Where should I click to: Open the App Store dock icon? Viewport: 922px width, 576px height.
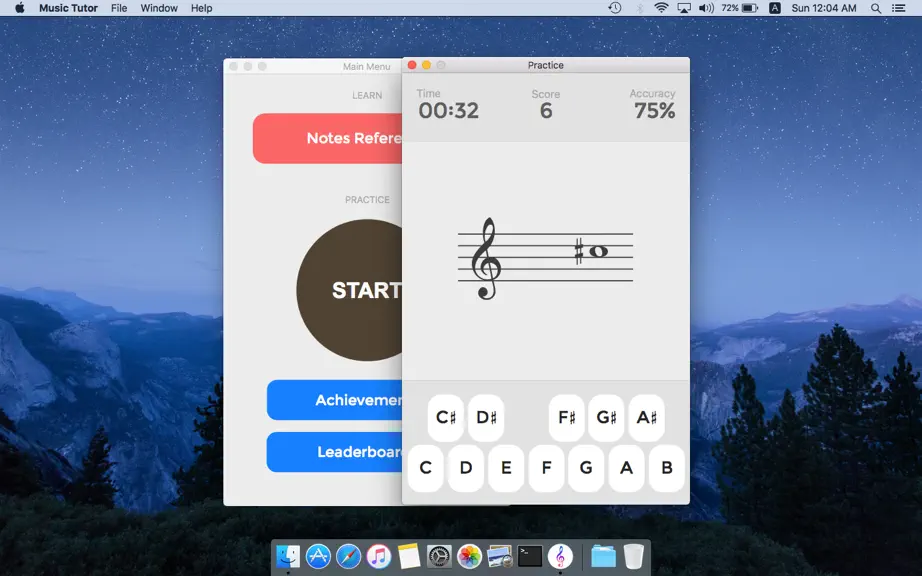(x=318, y=556)
